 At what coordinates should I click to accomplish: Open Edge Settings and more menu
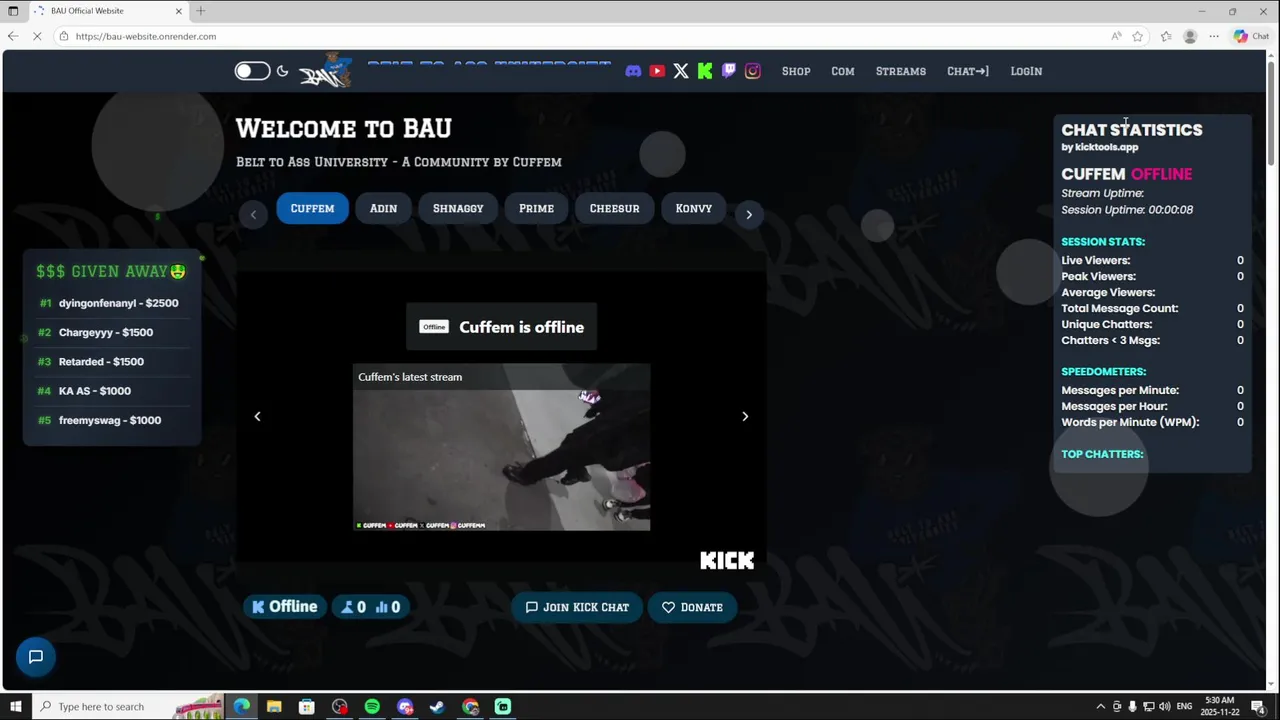1214,36
